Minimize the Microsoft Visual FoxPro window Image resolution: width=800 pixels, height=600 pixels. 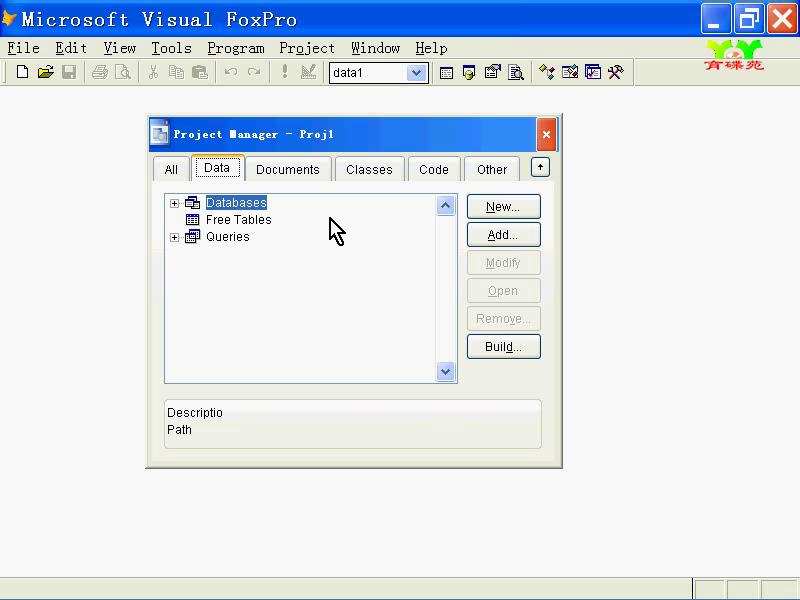pyautogui.click(x=715, y=19)
